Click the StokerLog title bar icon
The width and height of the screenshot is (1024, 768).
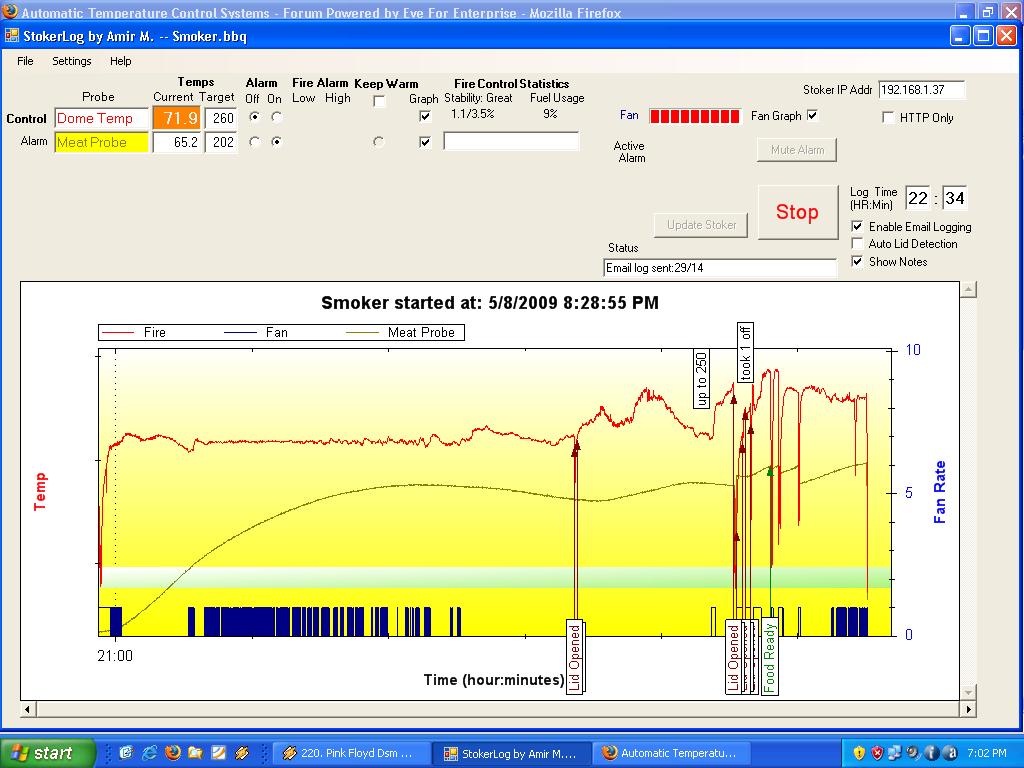pos(12,36)
